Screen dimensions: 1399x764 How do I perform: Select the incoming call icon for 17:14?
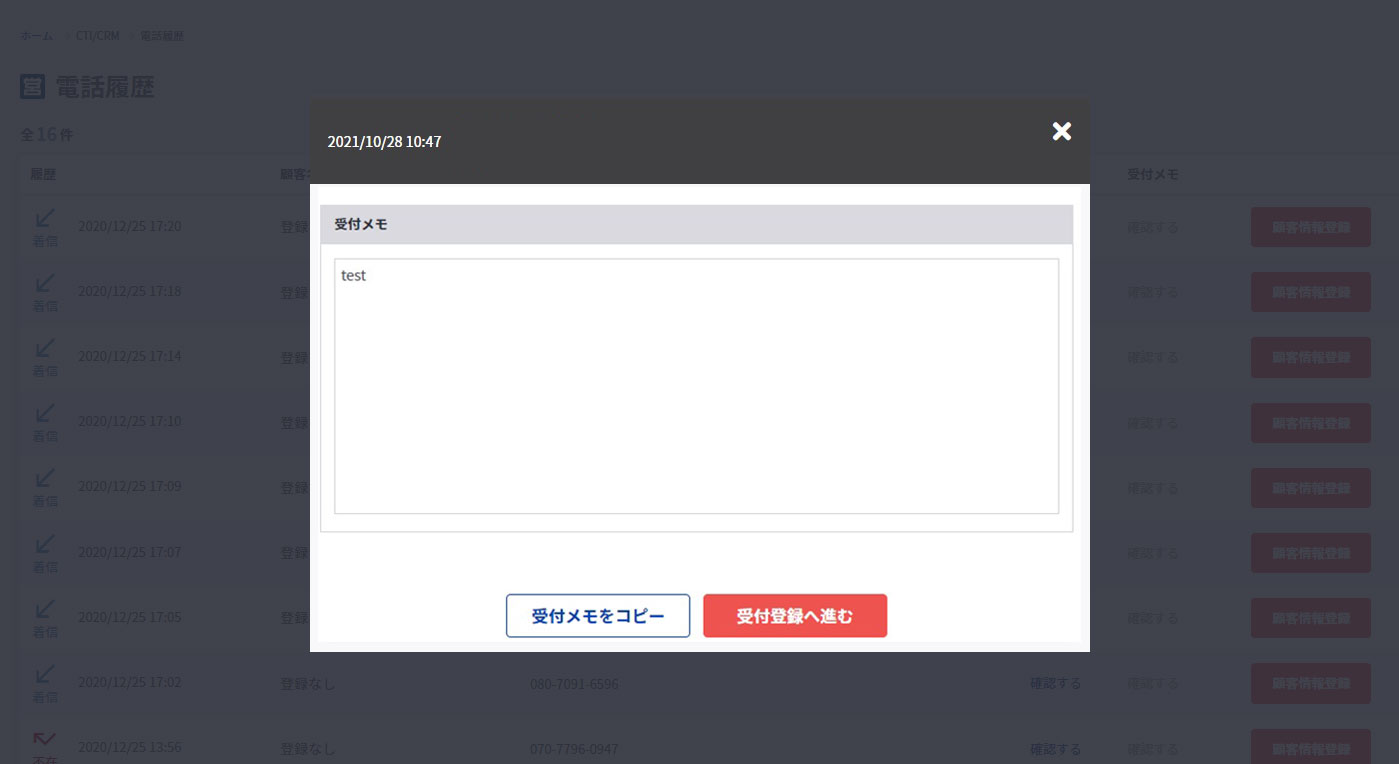pyautogui.click(x=45, y=348)
